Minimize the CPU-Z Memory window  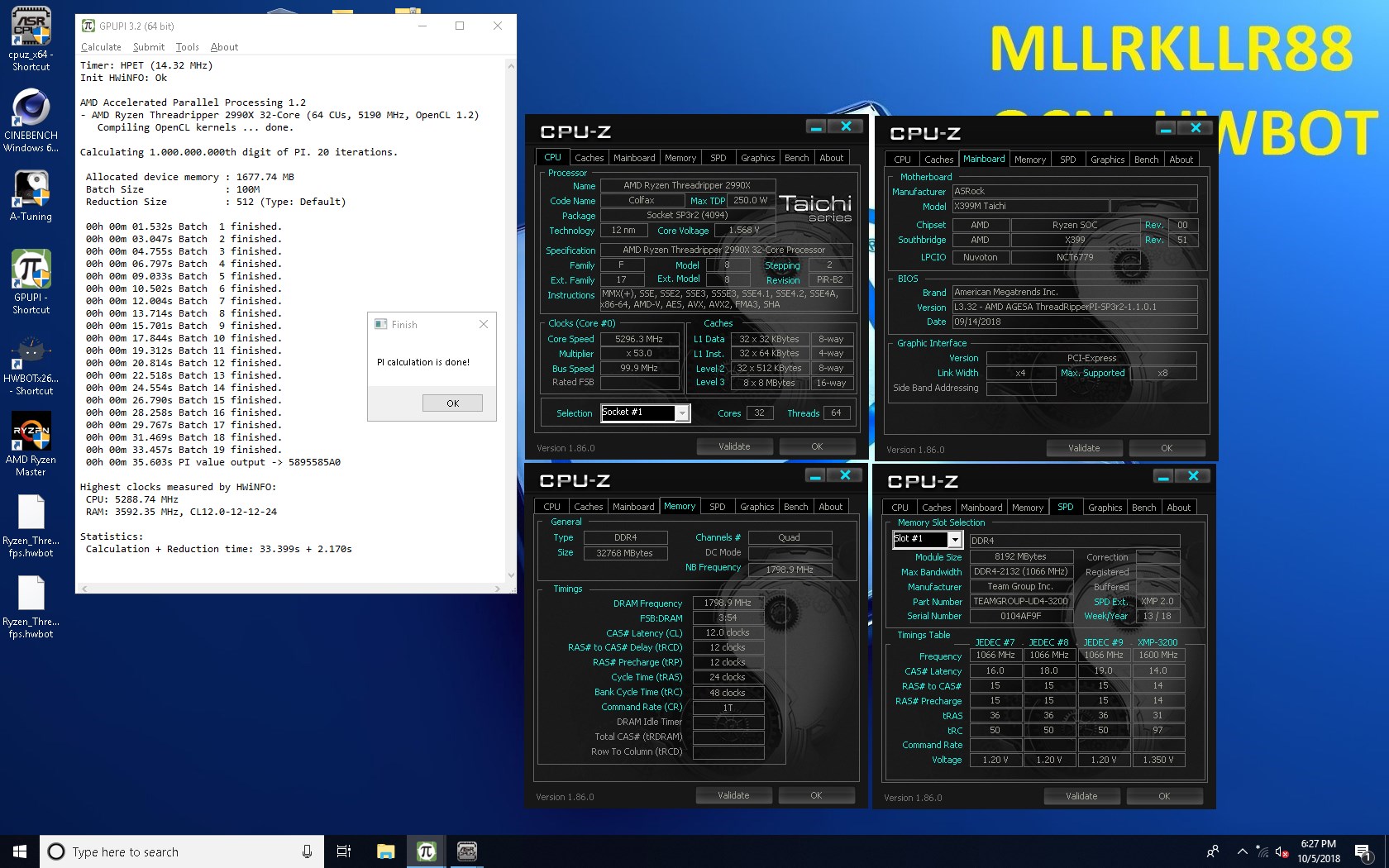pyautogui.click(x=816, y=475)
